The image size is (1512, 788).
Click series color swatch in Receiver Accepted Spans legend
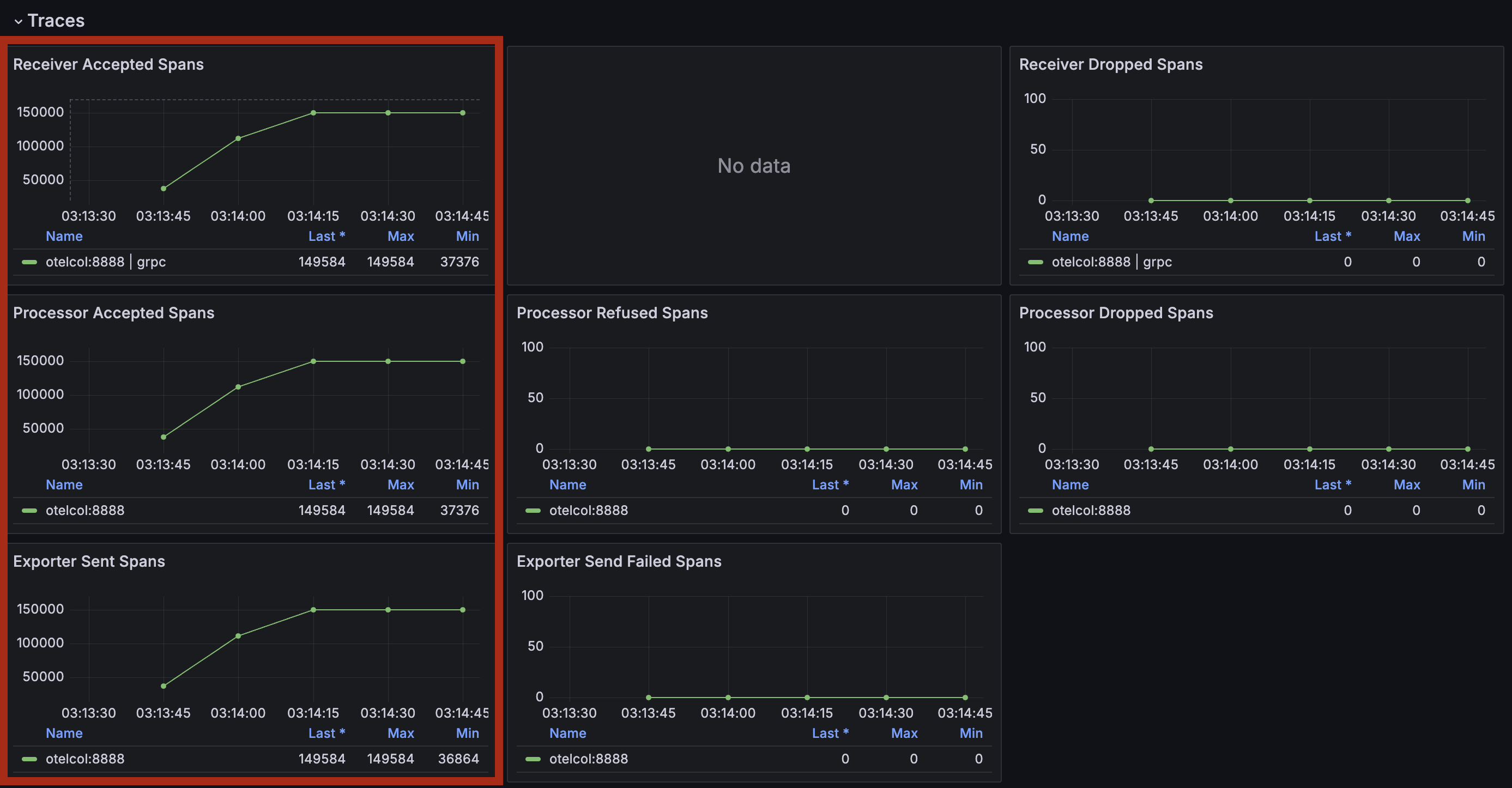coord(29,262)
